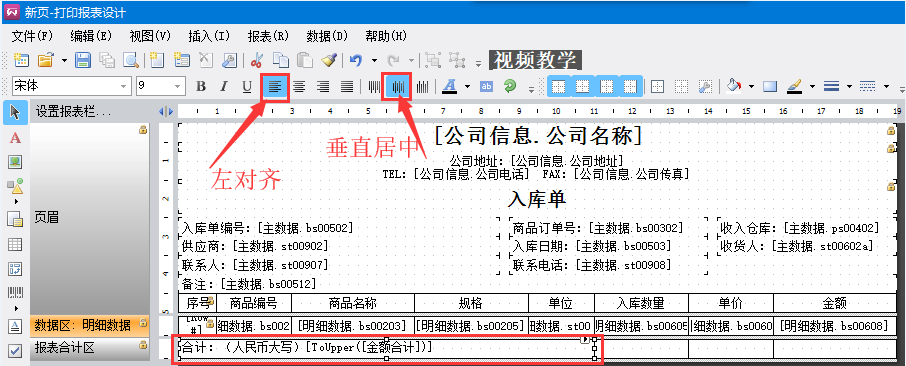Click the fill color paint bucket
Screen dimensions: 906x366
coord(733,87)
